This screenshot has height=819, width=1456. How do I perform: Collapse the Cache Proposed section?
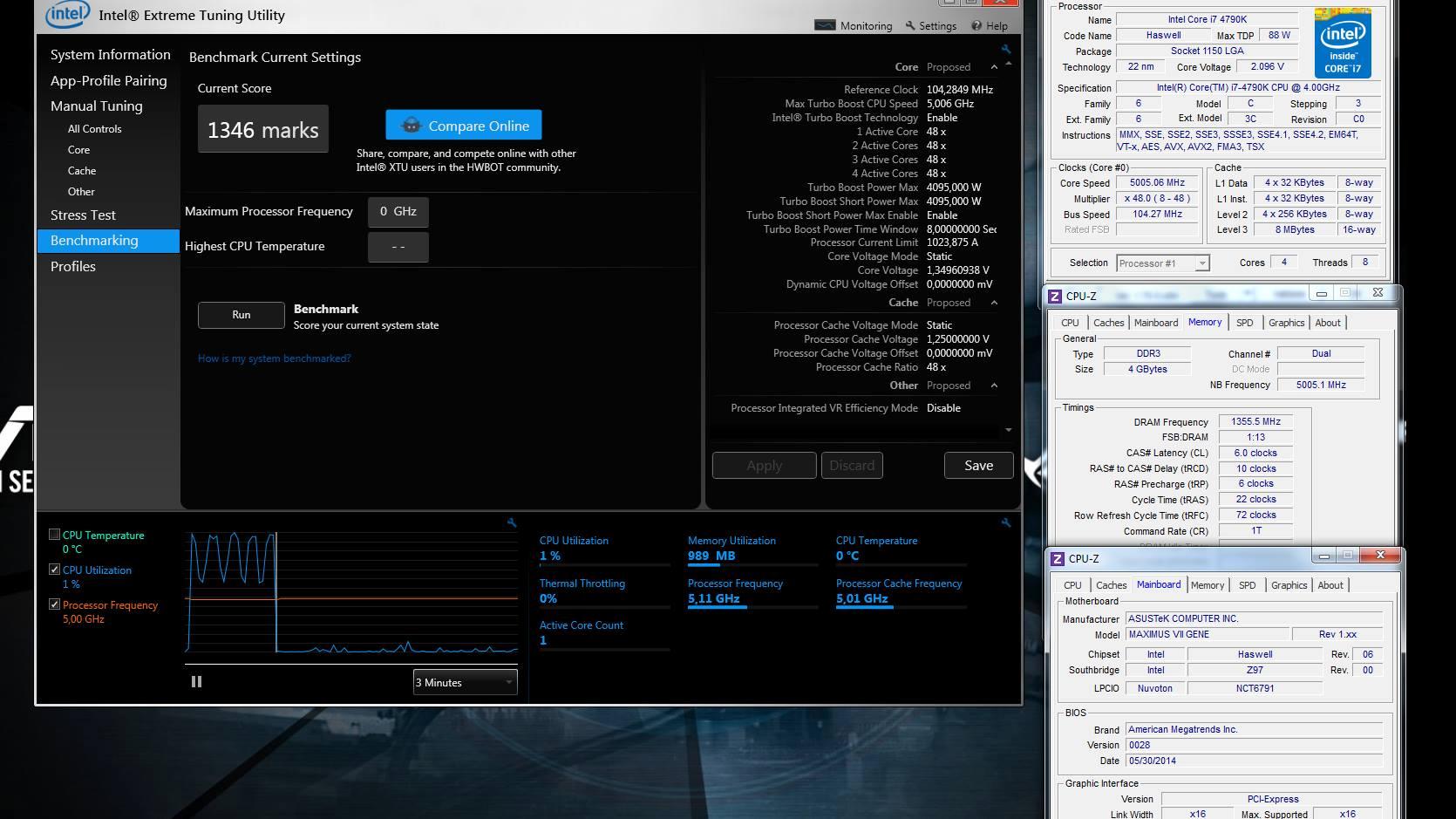click(994, 303)
